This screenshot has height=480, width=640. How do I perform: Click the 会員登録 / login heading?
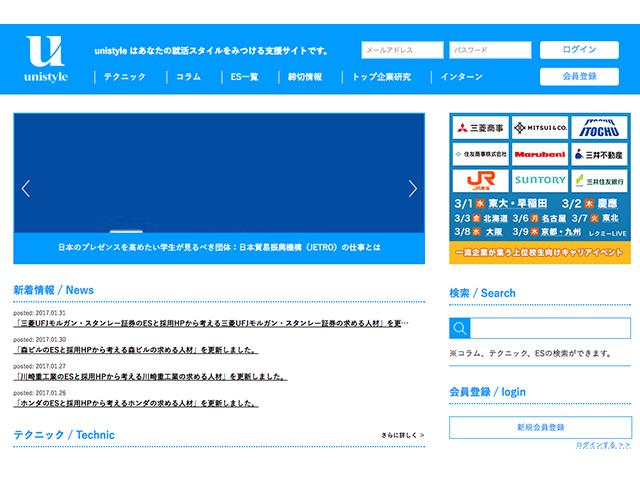[x=487, y=392]
